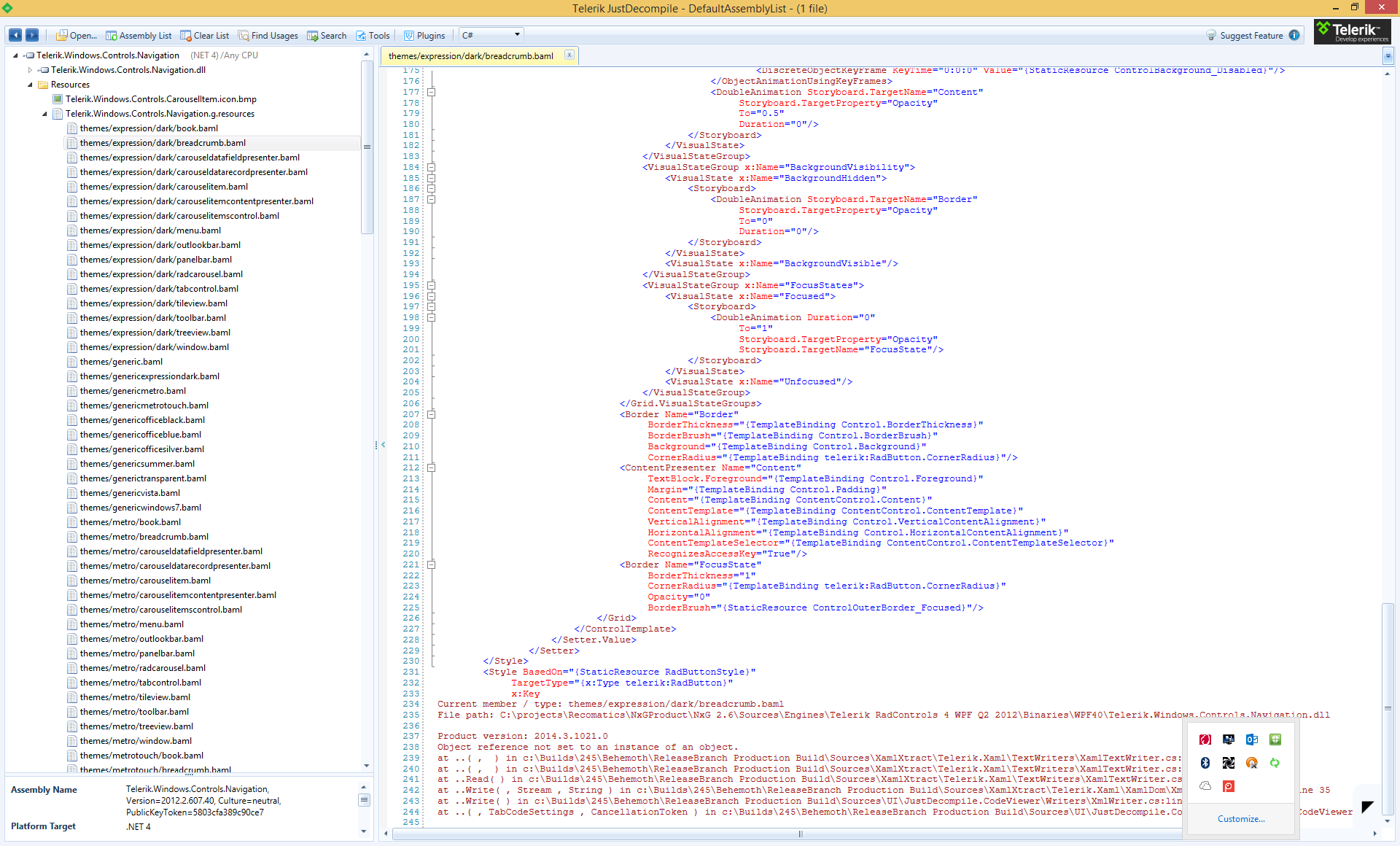Image resolution: width=1400 pixels, height=846 pixels.
Task: Click the monitor display tray icon
Action: tap(1228, 740)
